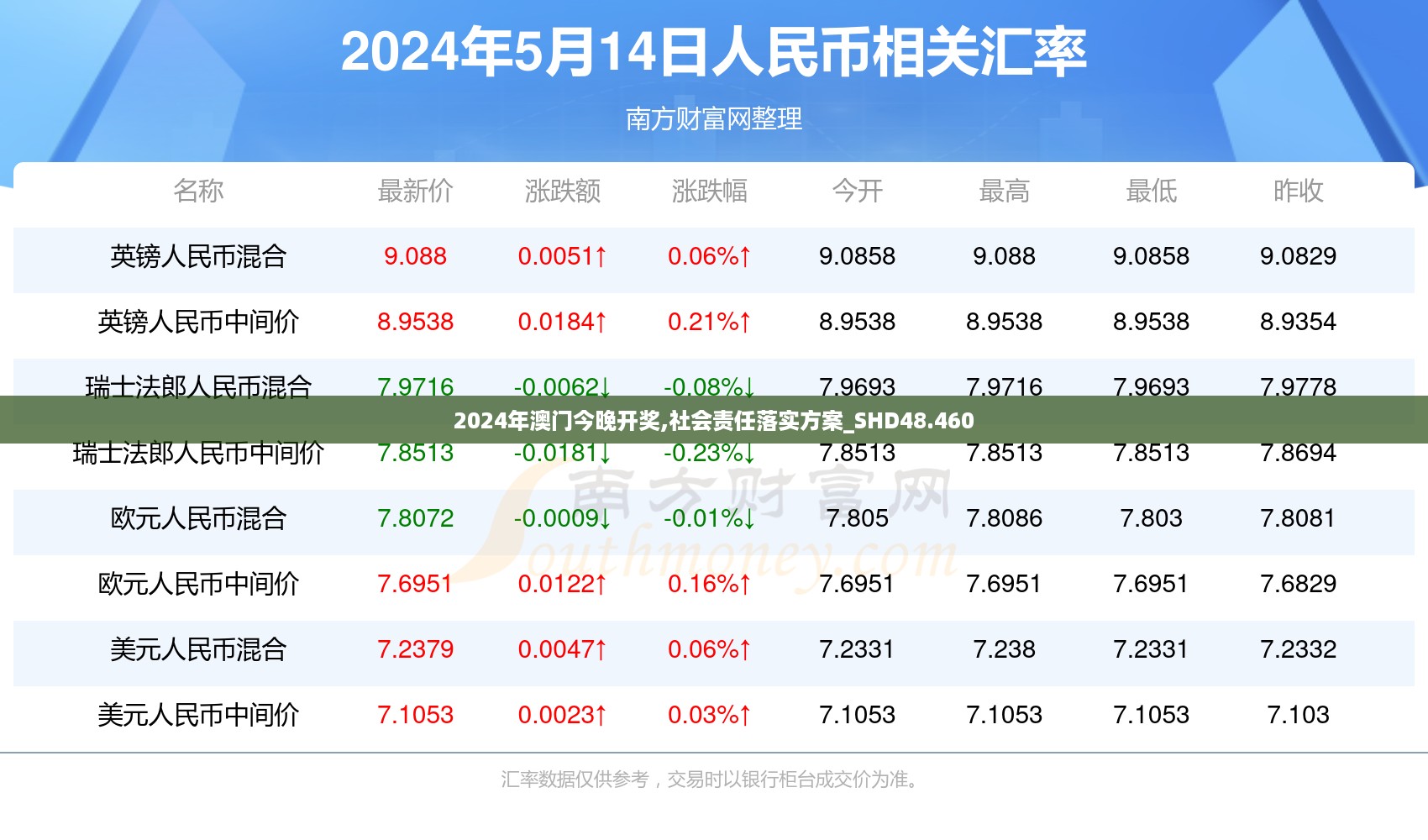Click the low price "7.803"
This screenshot has width=1428, height=840.
click(x=1151, y=518)
